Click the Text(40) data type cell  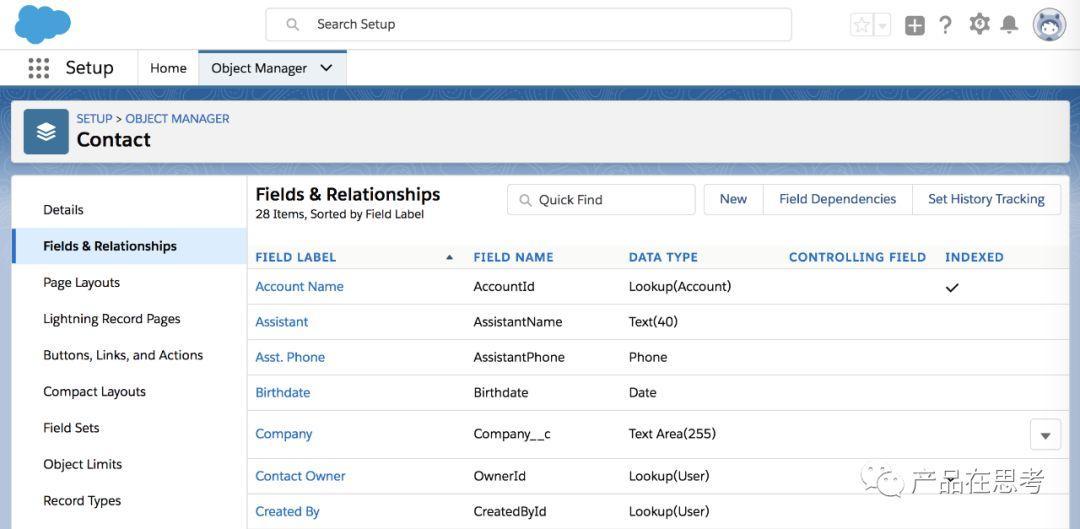tap(653, 322)
